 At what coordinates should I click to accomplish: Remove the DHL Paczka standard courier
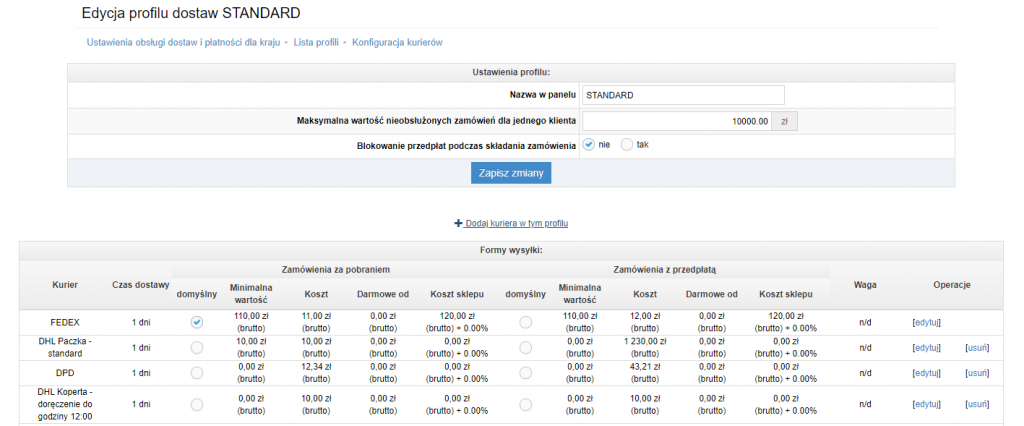pos(976,347)
